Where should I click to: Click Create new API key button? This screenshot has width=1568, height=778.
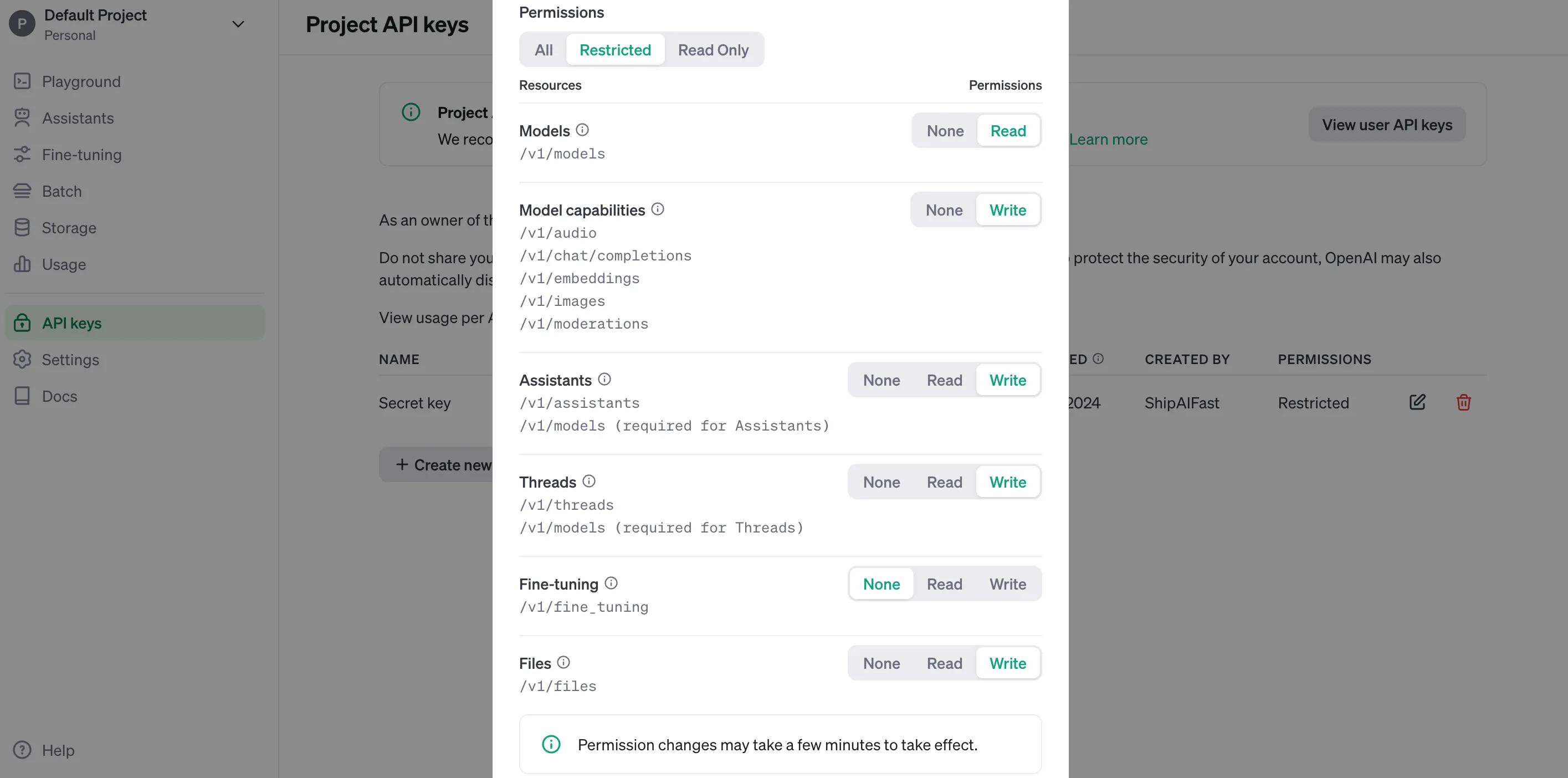click(450, 464)
